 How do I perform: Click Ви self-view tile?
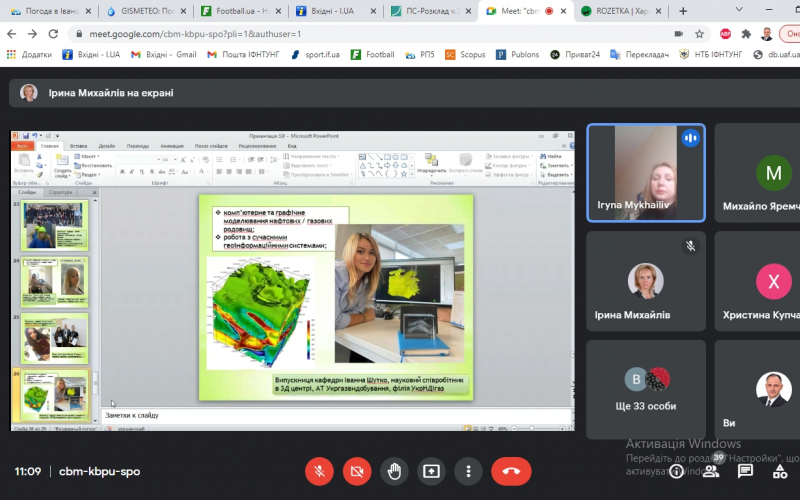pos(757,390)
